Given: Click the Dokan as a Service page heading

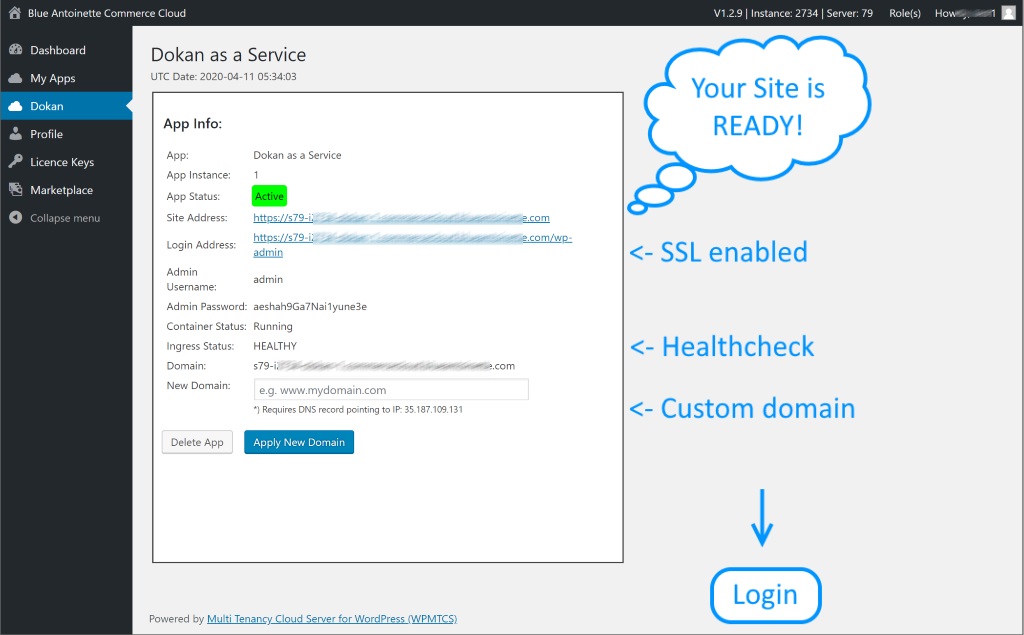Looking at the screenshot, I should tap(229, 54).
